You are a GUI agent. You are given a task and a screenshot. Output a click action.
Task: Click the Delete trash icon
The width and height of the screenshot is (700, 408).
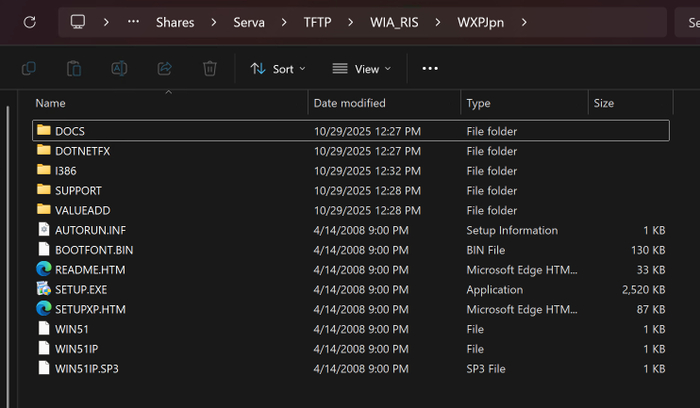[209, 68]
